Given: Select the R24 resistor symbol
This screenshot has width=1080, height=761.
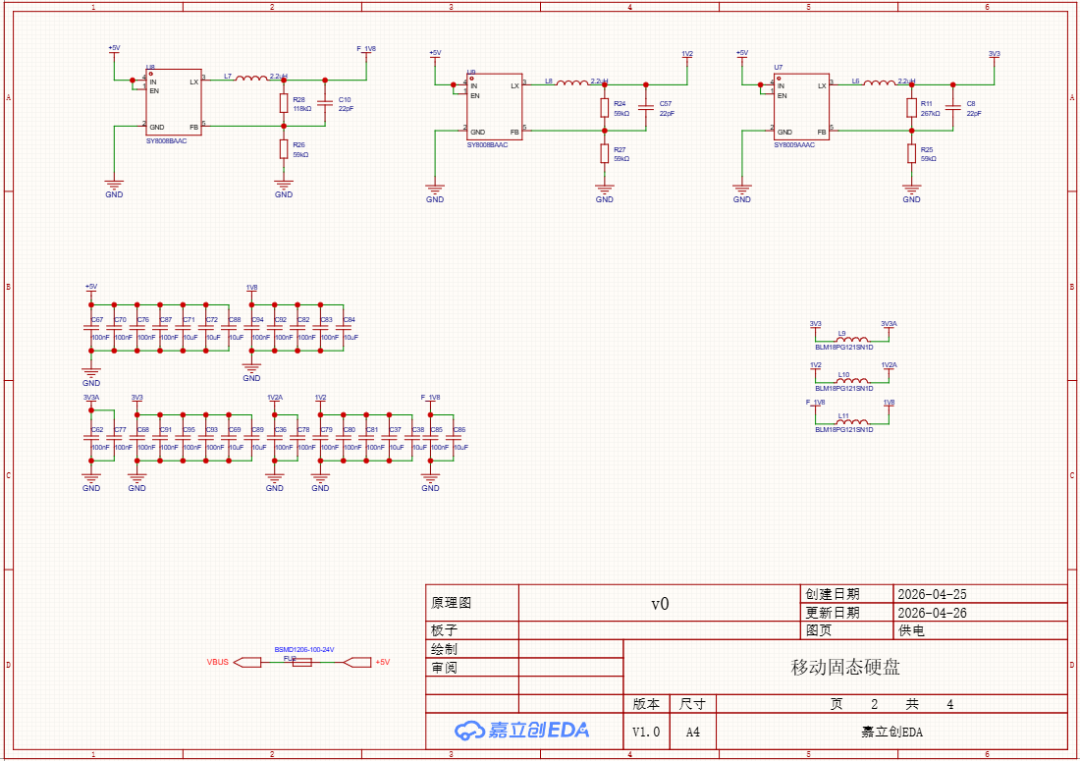Looking at the screenshot, I should (x=605, y=108).
